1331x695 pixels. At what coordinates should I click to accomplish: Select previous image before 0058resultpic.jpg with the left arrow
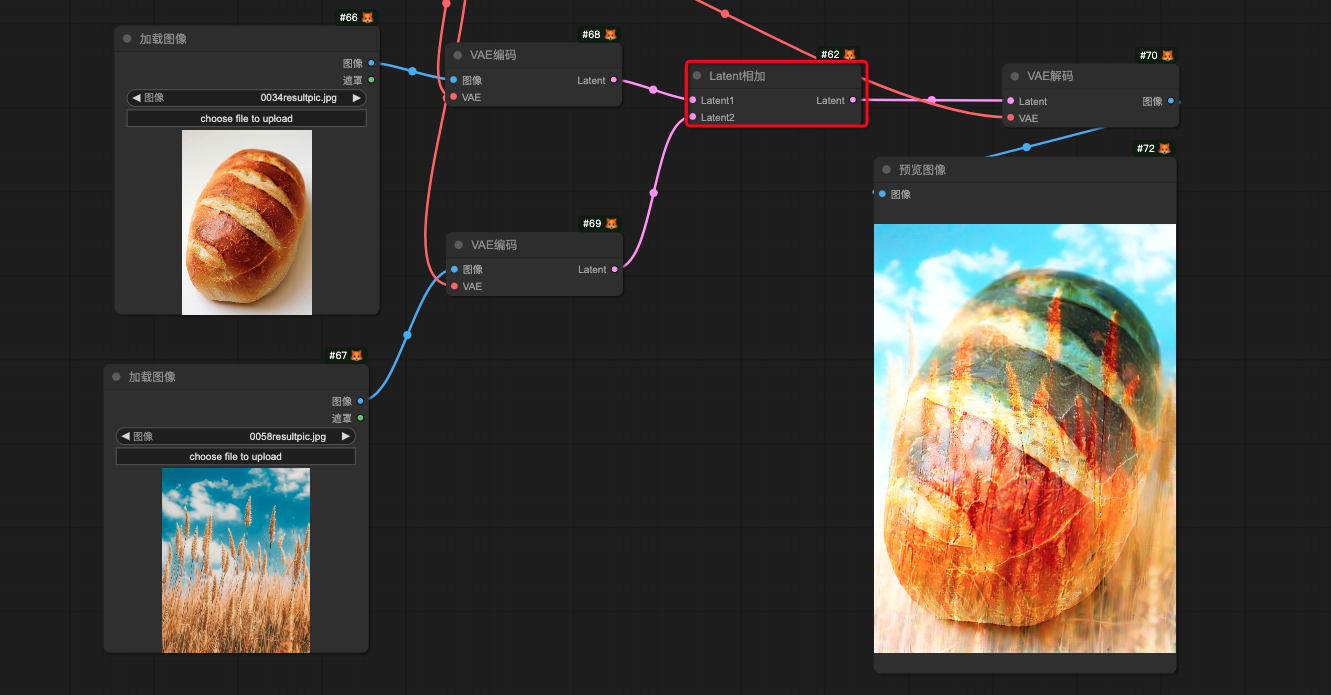pos(126,436)
